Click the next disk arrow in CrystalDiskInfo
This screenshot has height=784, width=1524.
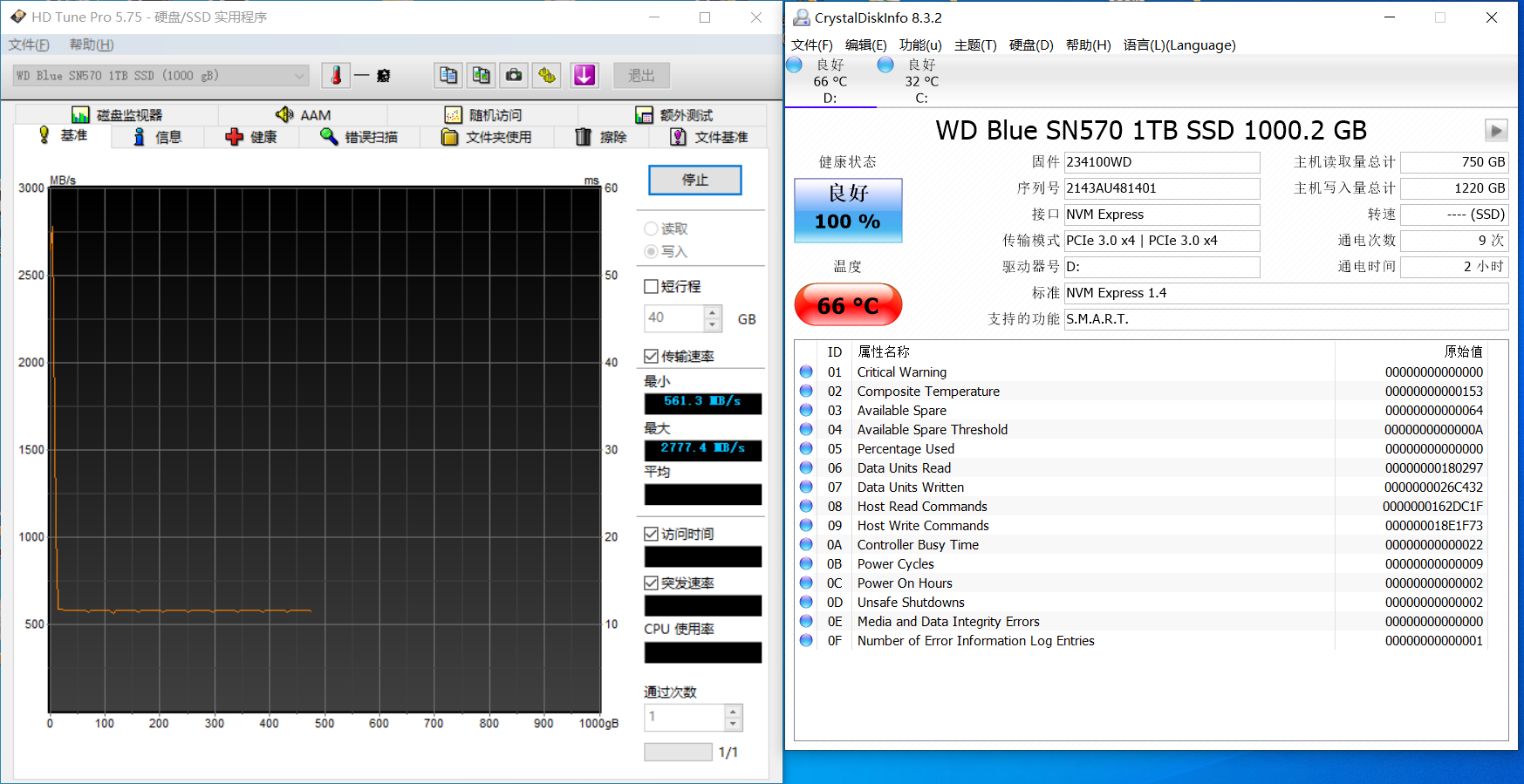[1496, 131]
